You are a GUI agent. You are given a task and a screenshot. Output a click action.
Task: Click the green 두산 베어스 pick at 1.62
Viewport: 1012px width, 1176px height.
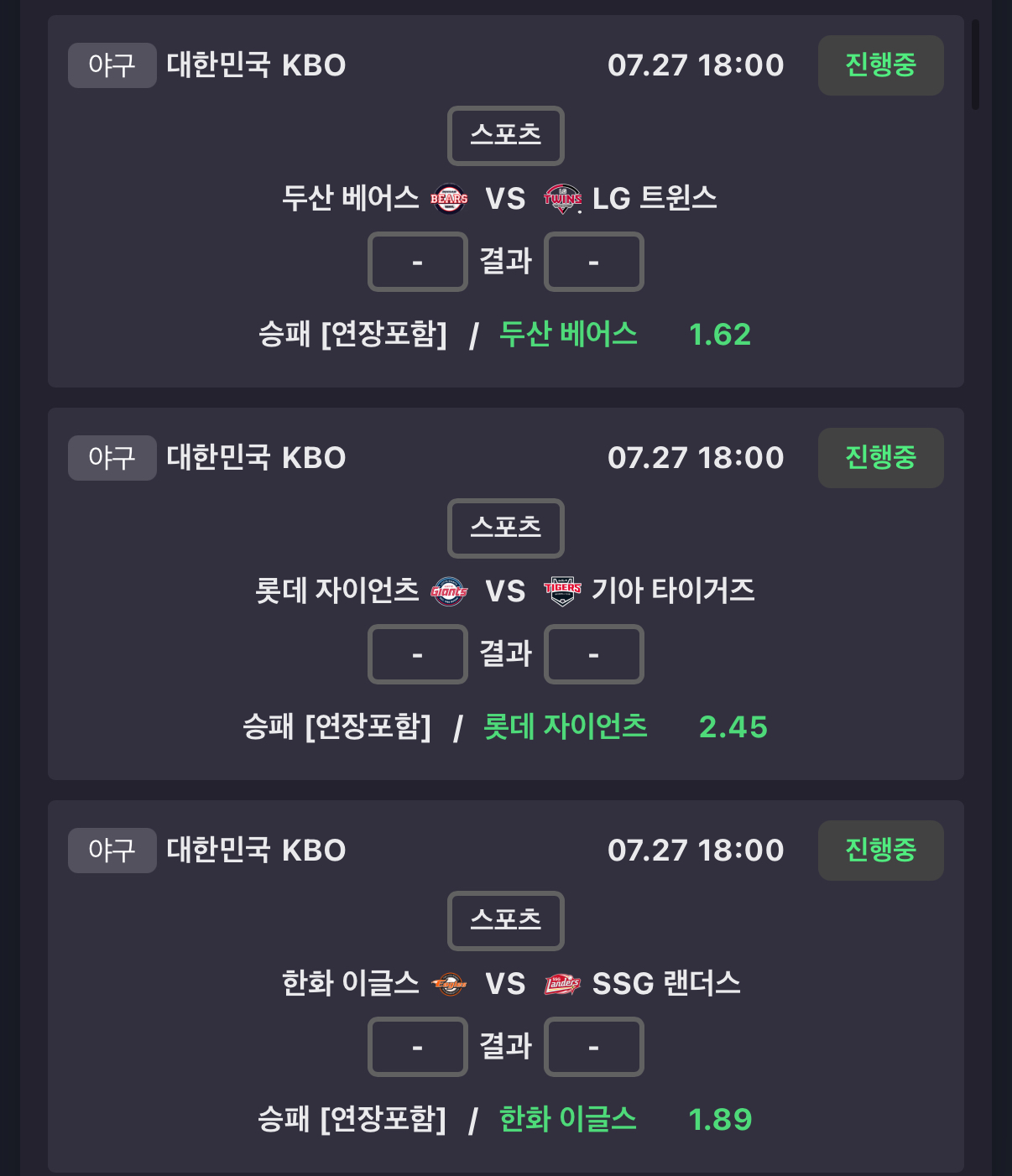pyautogui.click(x=568, y=334)
